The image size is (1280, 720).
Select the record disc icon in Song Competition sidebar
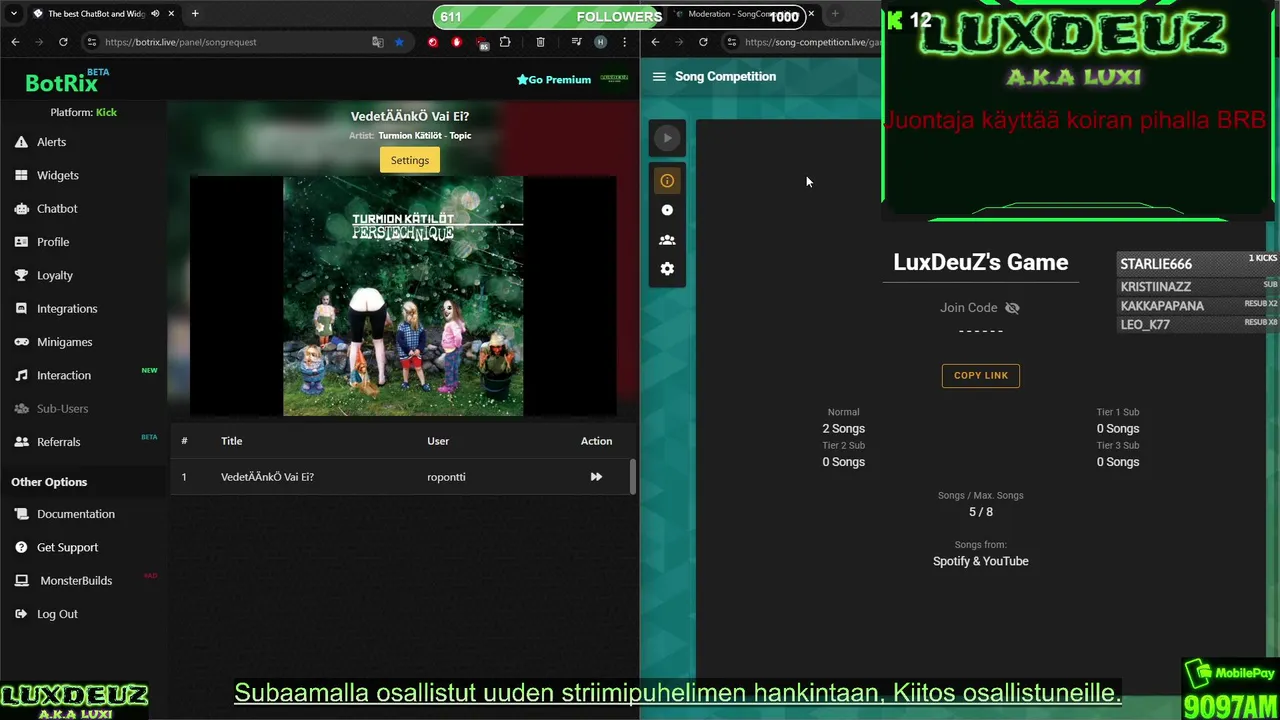point(667,210)
